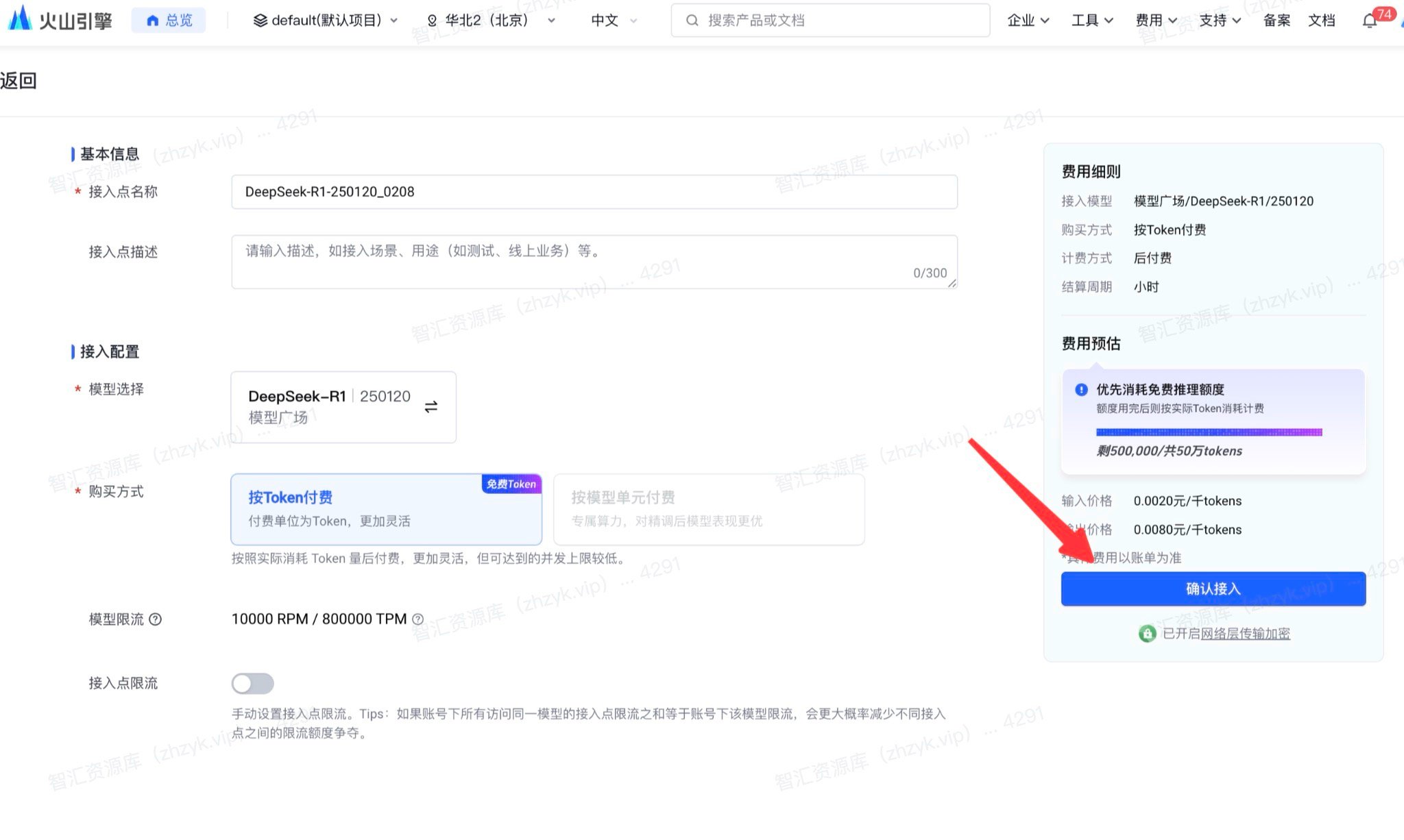Click the search magnifier icon
Viewport: 1404px width, 840px height.
(x=692, y=21)
